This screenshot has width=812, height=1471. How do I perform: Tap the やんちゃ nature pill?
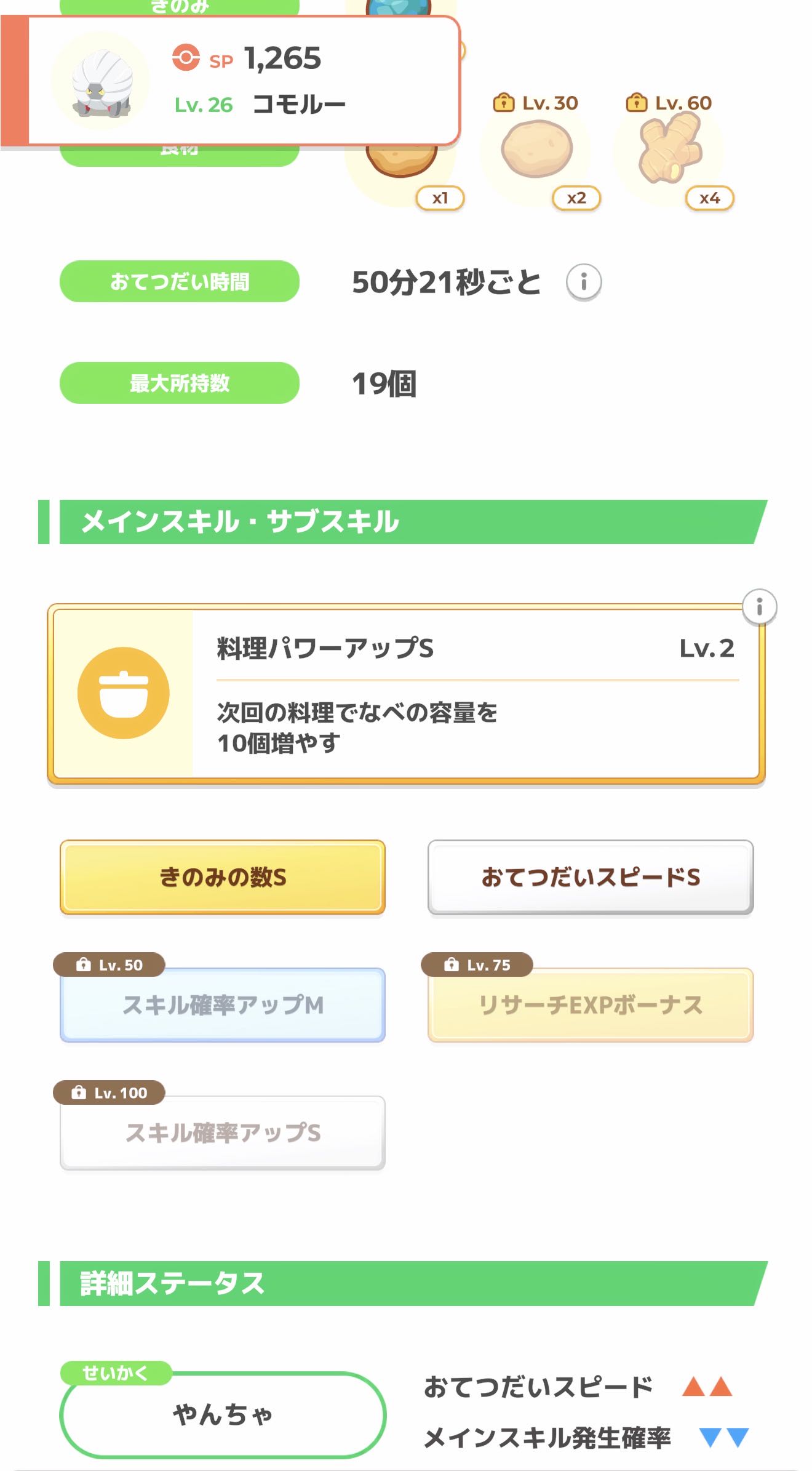click(222, 1414)
